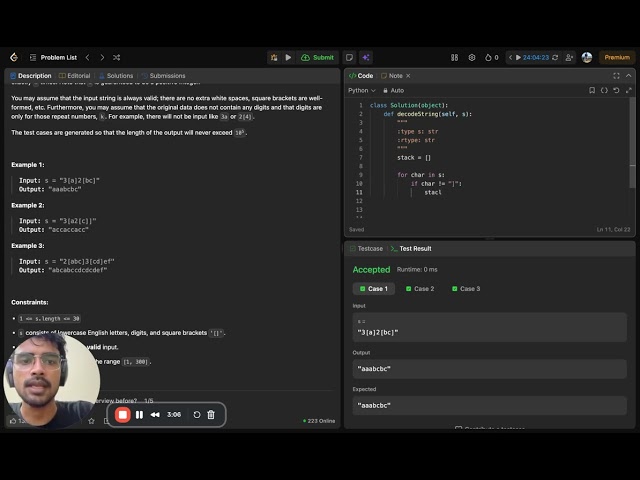The image size is (640, 480).
Task: Open the Testcase tab
Action: click(366, 249)
